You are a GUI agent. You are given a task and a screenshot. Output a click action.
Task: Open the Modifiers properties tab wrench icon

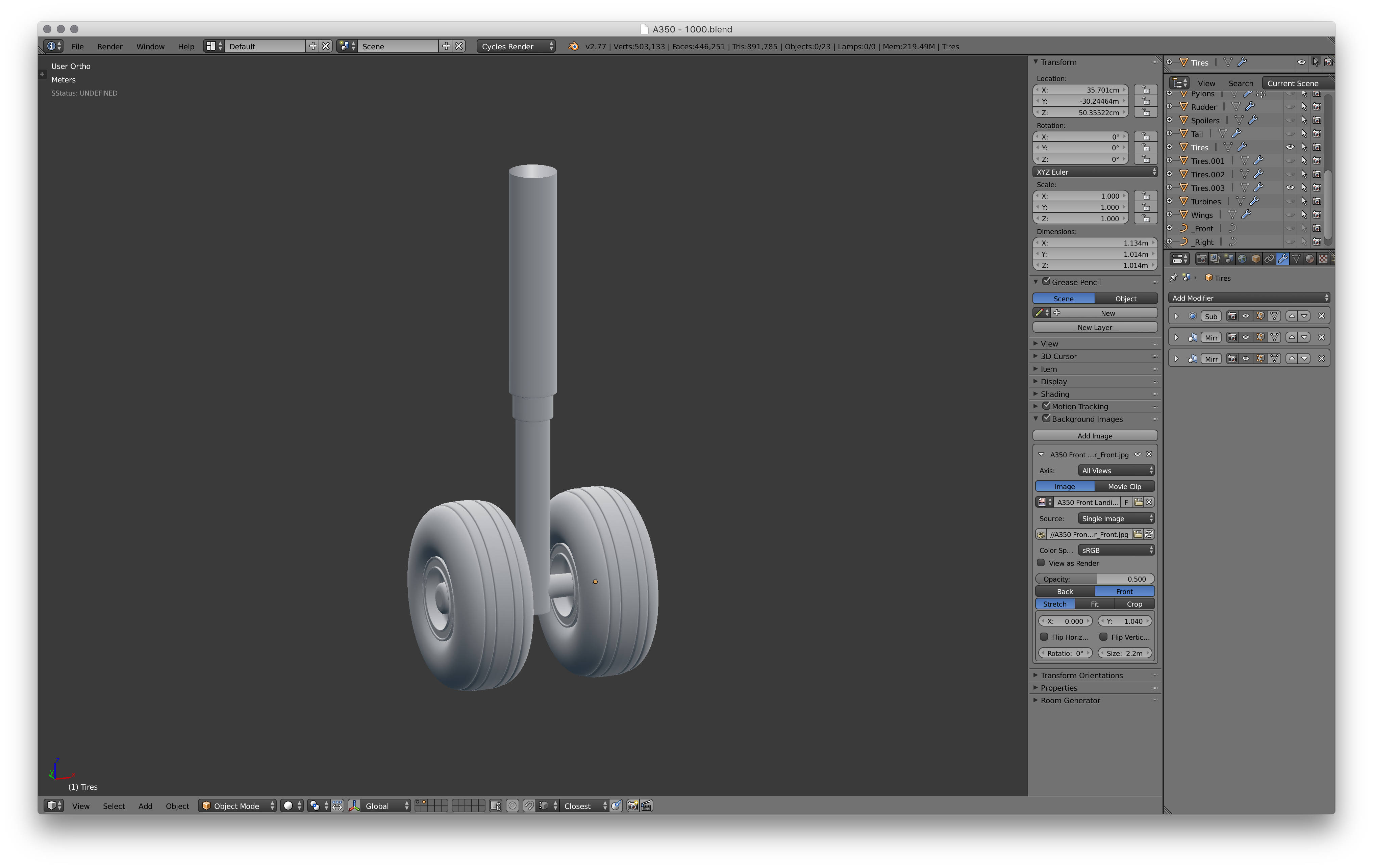point(1283,259)
